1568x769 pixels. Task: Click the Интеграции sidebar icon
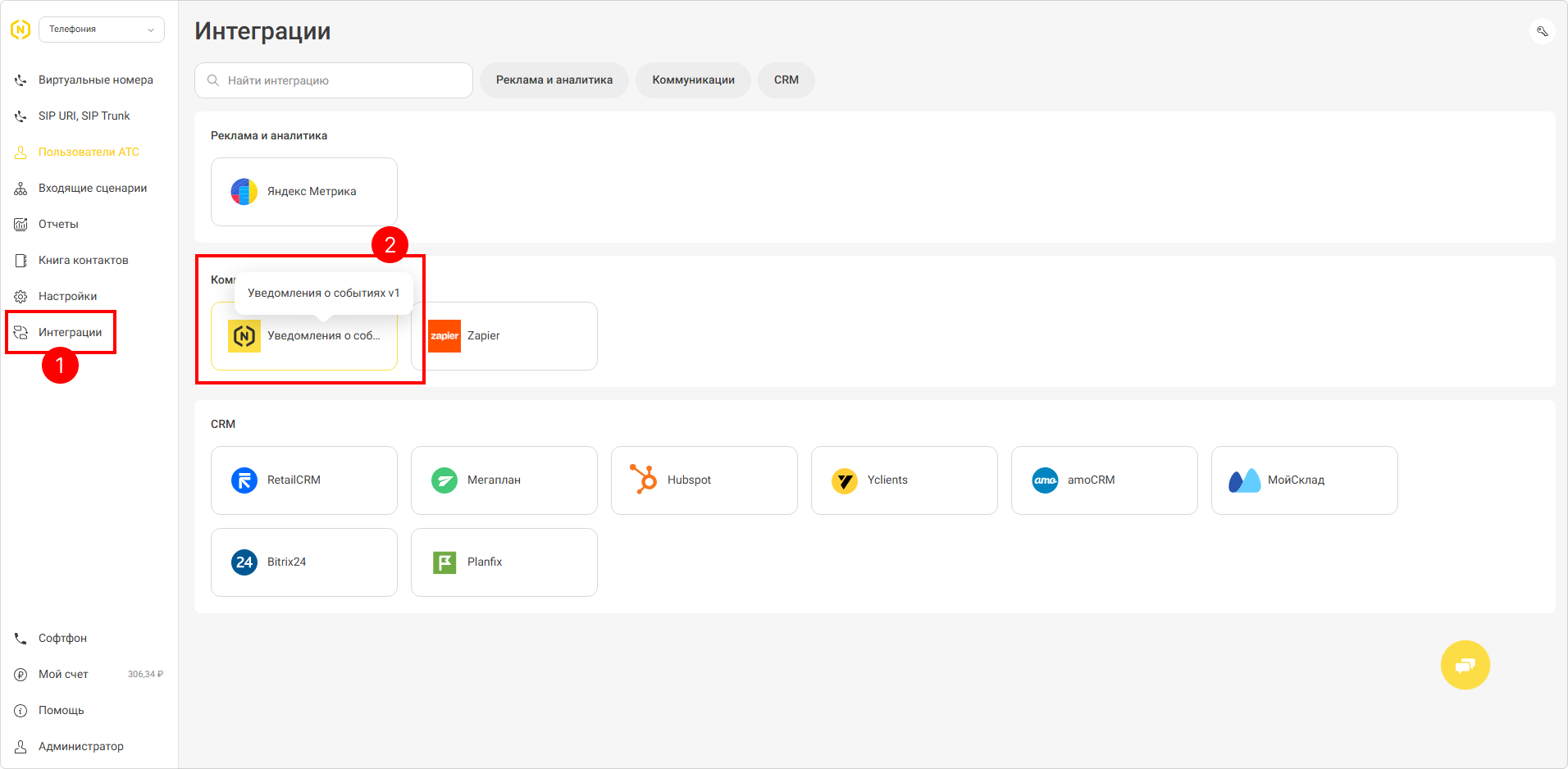coord(21,333)
